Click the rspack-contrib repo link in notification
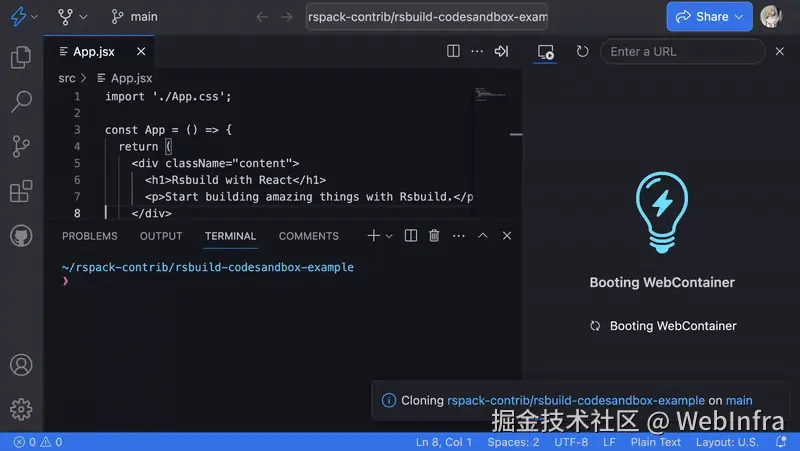 pos(576,400)
